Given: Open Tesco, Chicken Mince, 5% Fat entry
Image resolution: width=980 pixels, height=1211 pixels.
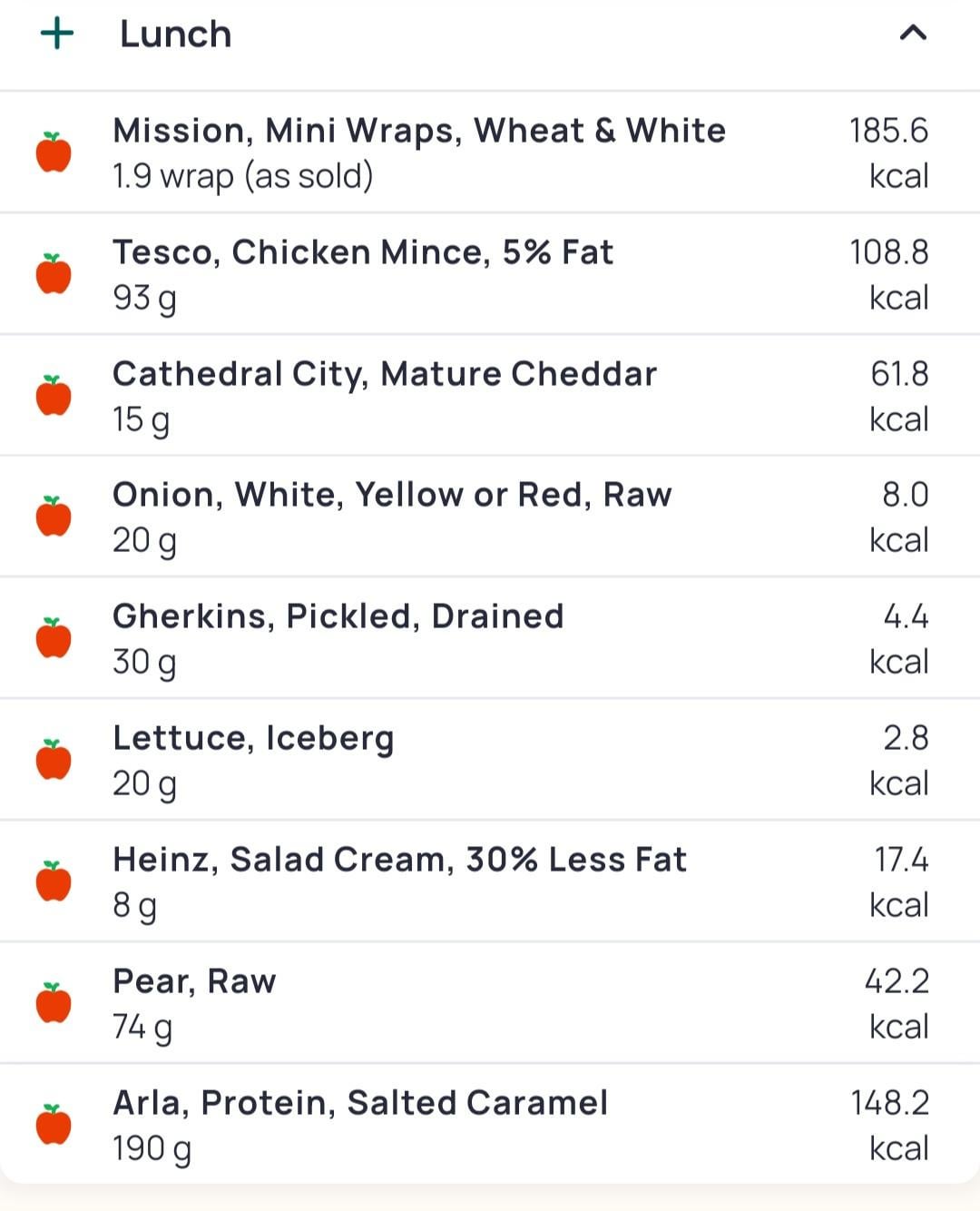Looking at the screenshot, I should coord(362,252).
